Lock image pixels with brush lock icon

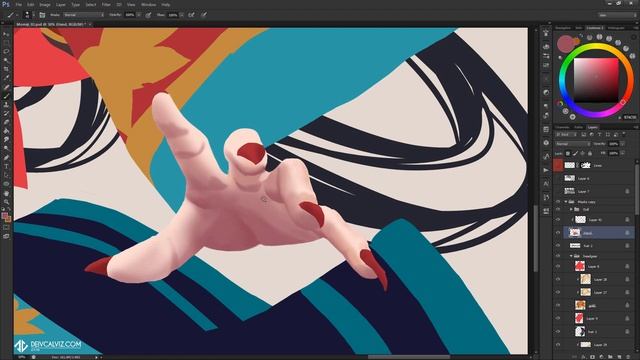click(575, 153)
